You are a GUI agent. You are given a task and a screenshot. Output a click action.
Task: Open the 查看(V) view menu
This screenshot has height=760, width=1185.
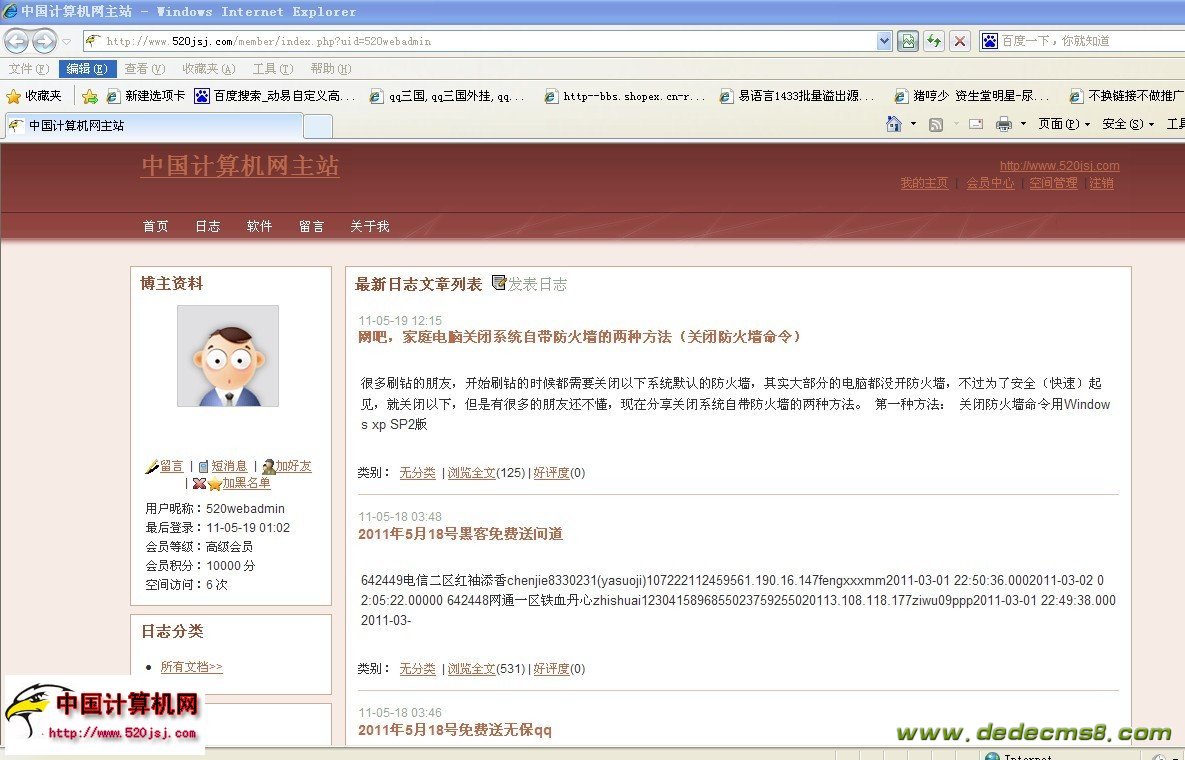(x=144, y=69)
